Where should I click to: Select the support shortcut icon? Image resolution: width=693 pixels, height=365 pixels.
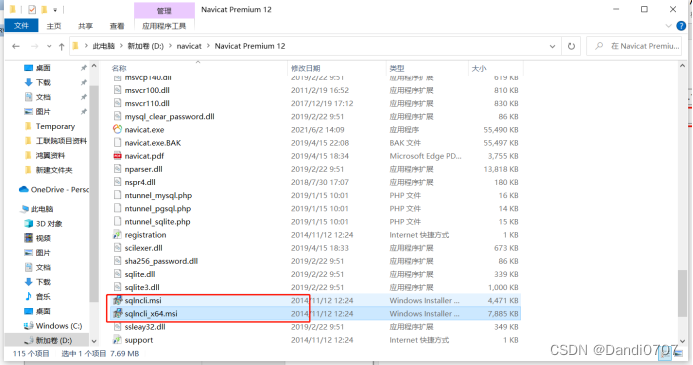click(x=117, y=340)
